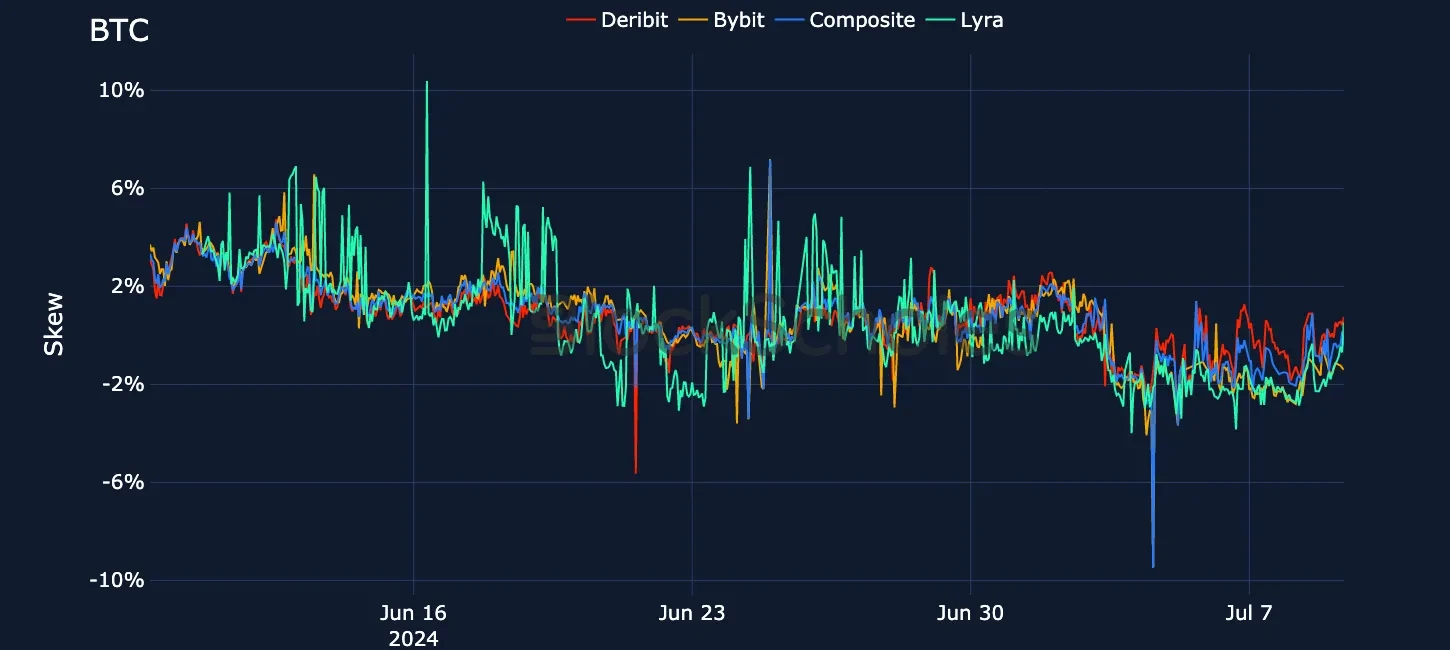Click the -2% y-axis tick label
Image resolution: width=1450 pixels, height=650 pixels.
tap(125, 384)
